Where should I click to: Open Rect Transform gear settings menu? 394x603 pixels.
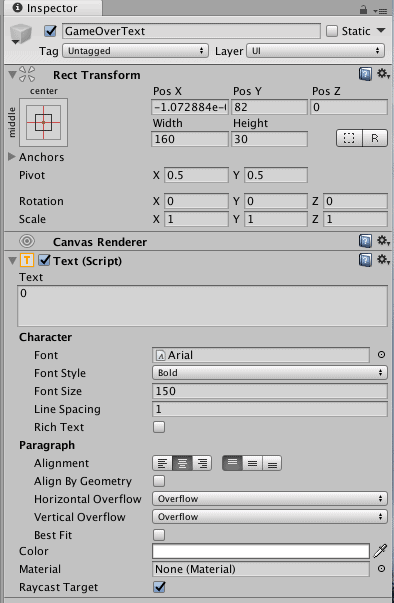click(383, 74)
